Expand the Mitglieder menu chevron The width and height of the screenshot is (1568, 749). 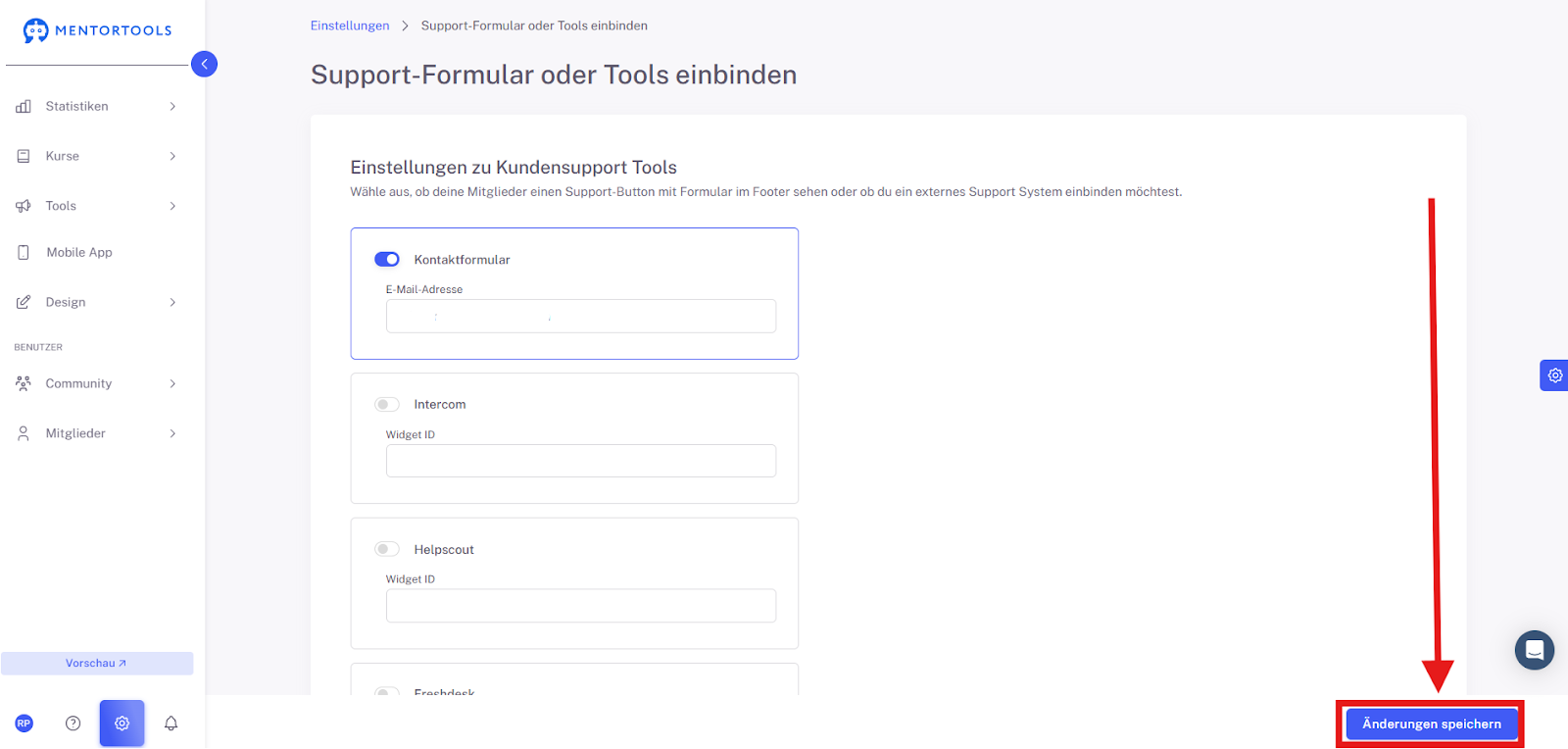pyautogui.click(x=172, y=433)
